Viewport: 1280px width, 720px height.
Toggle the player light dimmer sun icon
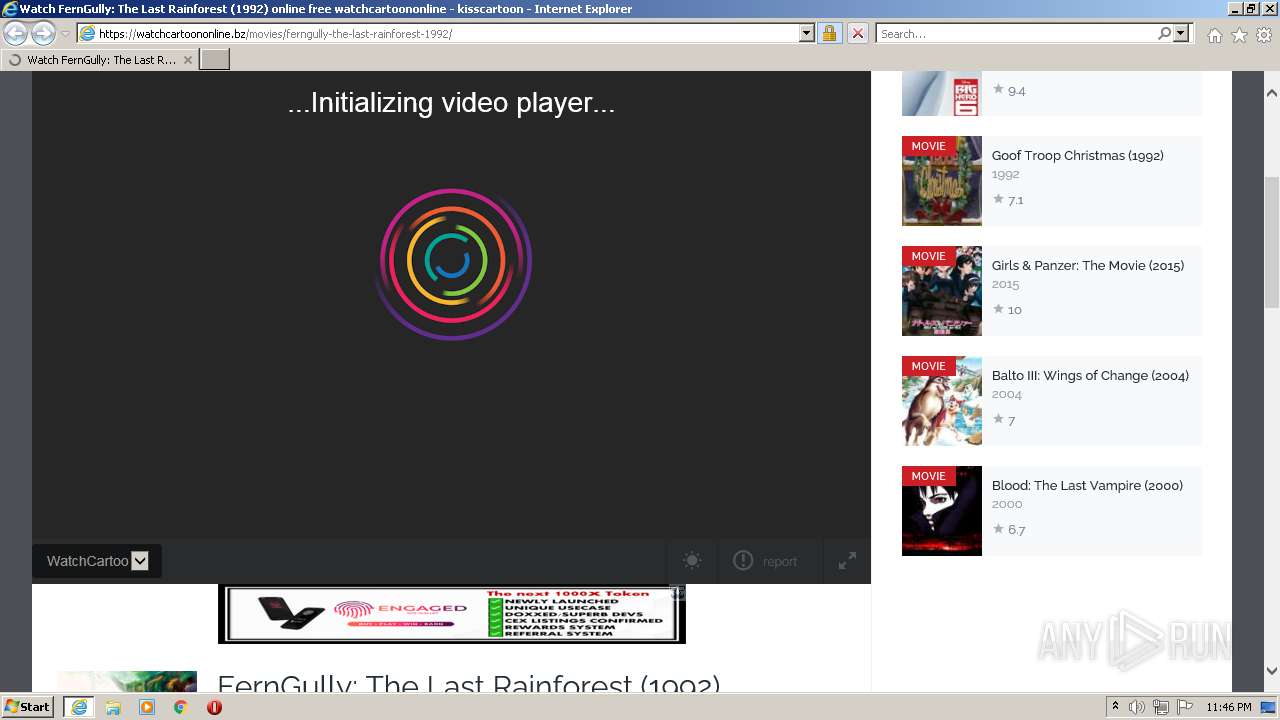pos(692,561)
